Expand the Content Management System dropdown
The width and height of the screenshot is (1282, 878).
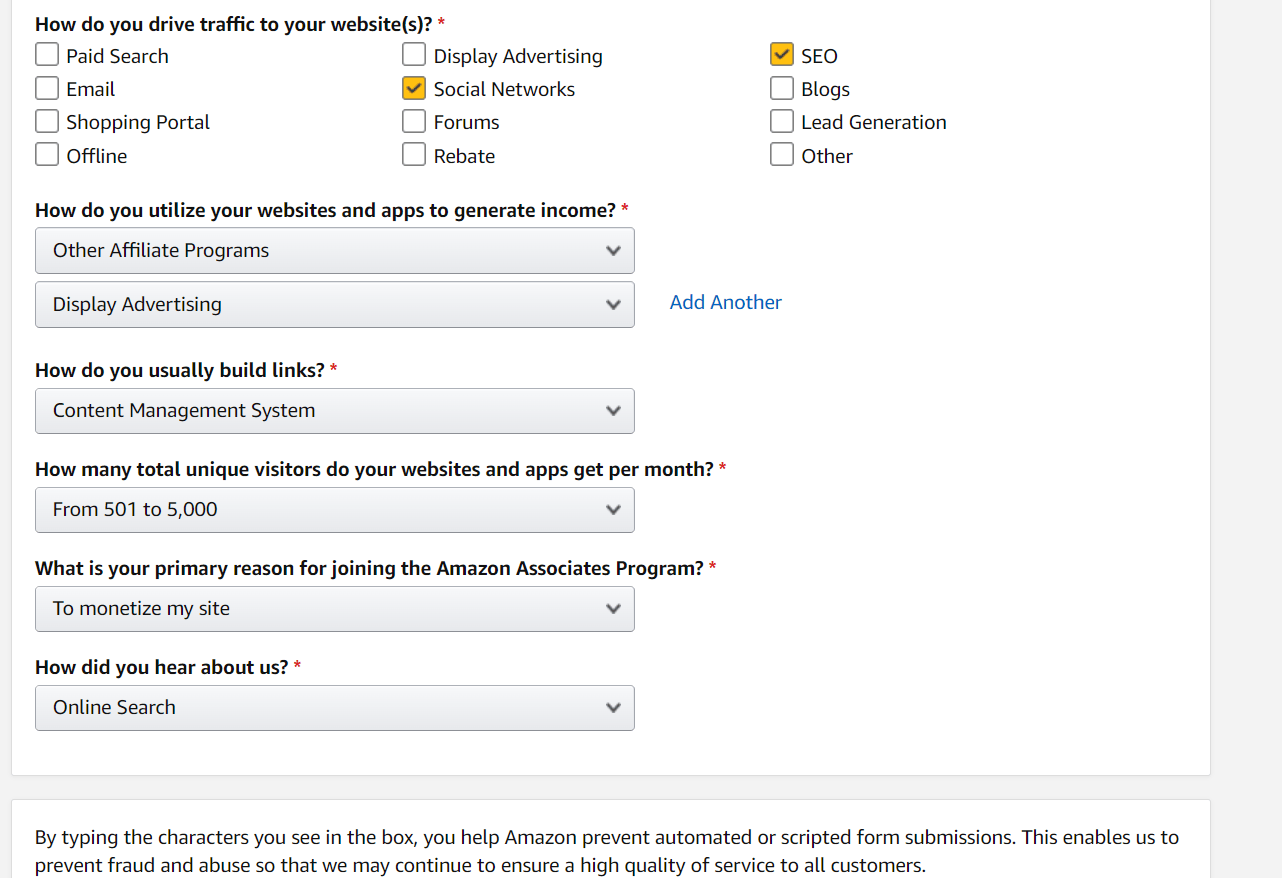(335, 410)
